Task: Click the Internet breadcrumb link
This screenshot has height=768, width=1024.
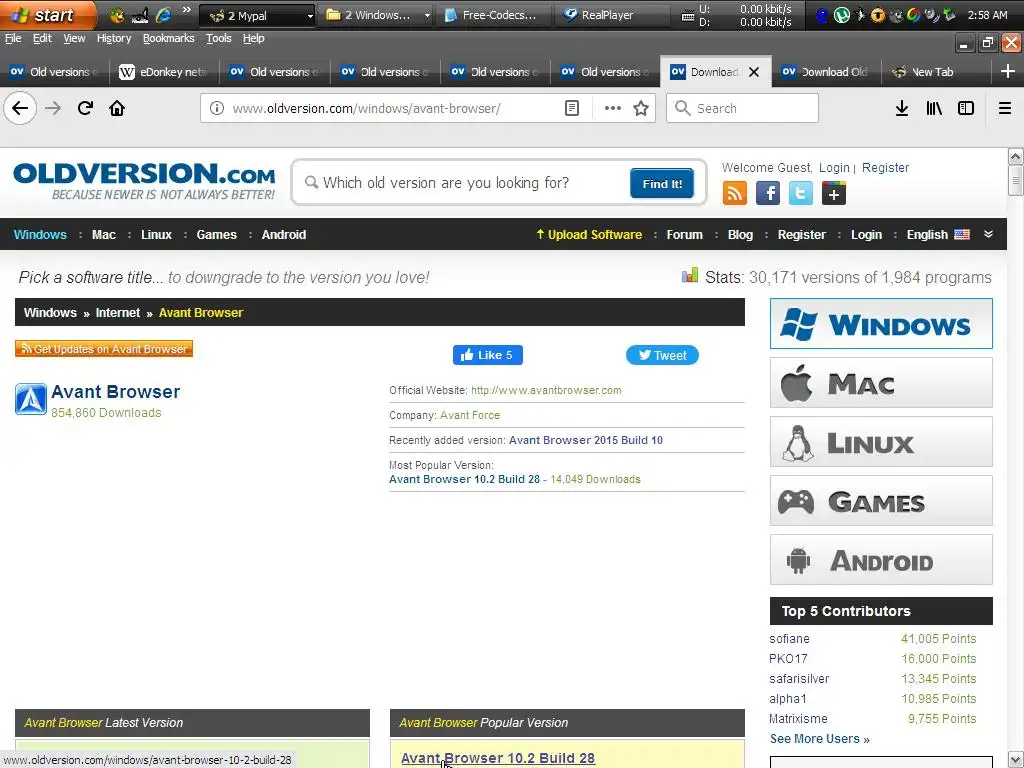Action: (x=118, y=313)
